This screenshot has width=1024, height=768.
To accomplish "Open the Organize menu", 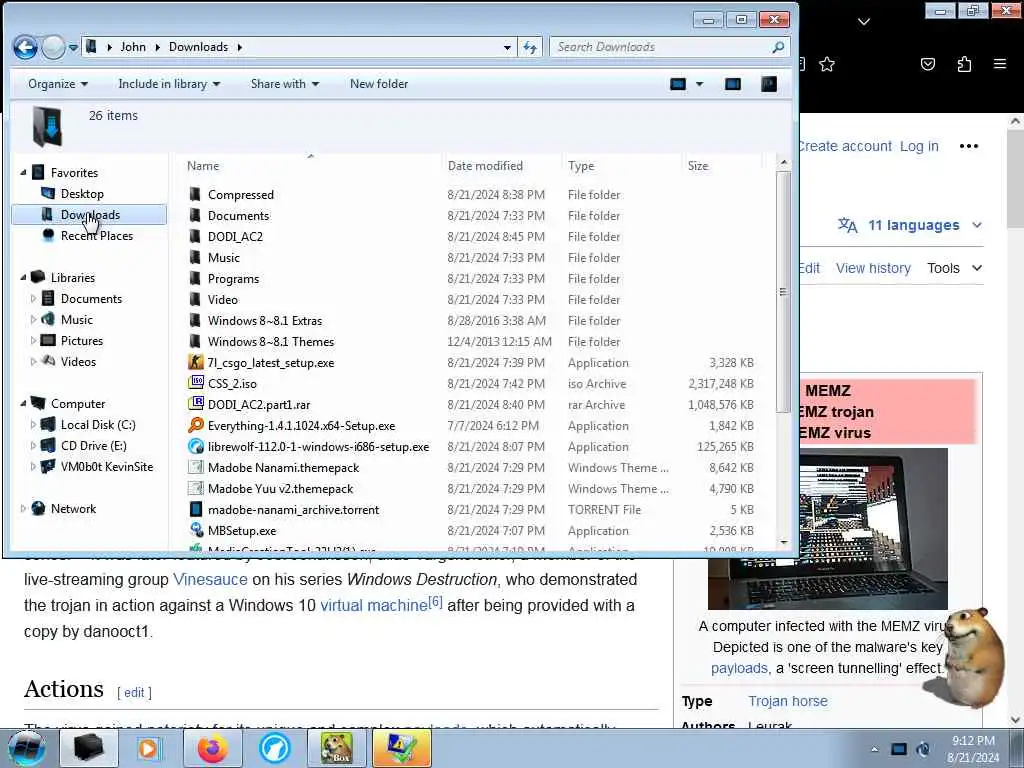I will click(57, 84).
